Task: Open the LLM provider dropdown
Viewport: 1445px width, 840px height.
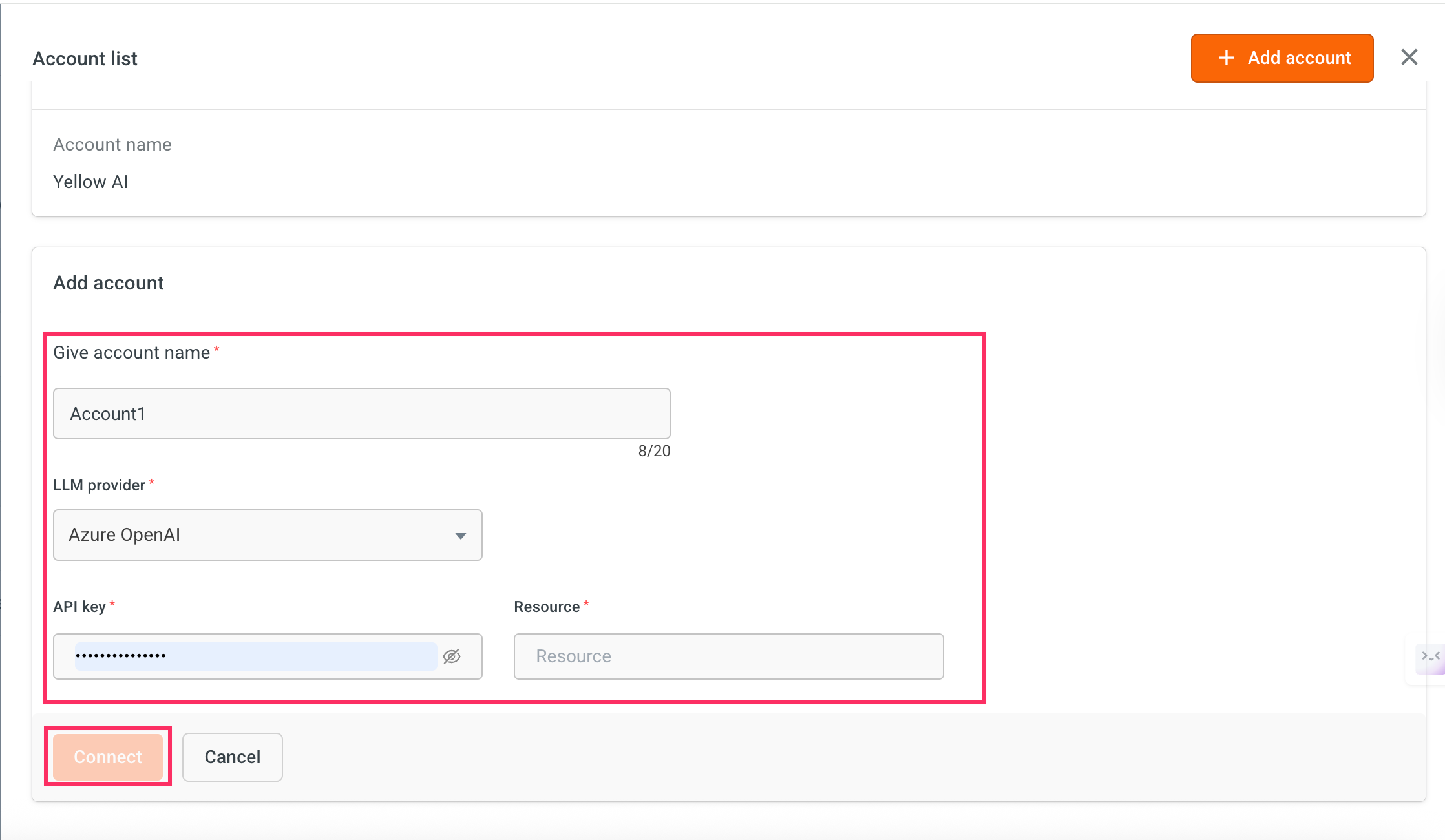Action: (268, 535)
